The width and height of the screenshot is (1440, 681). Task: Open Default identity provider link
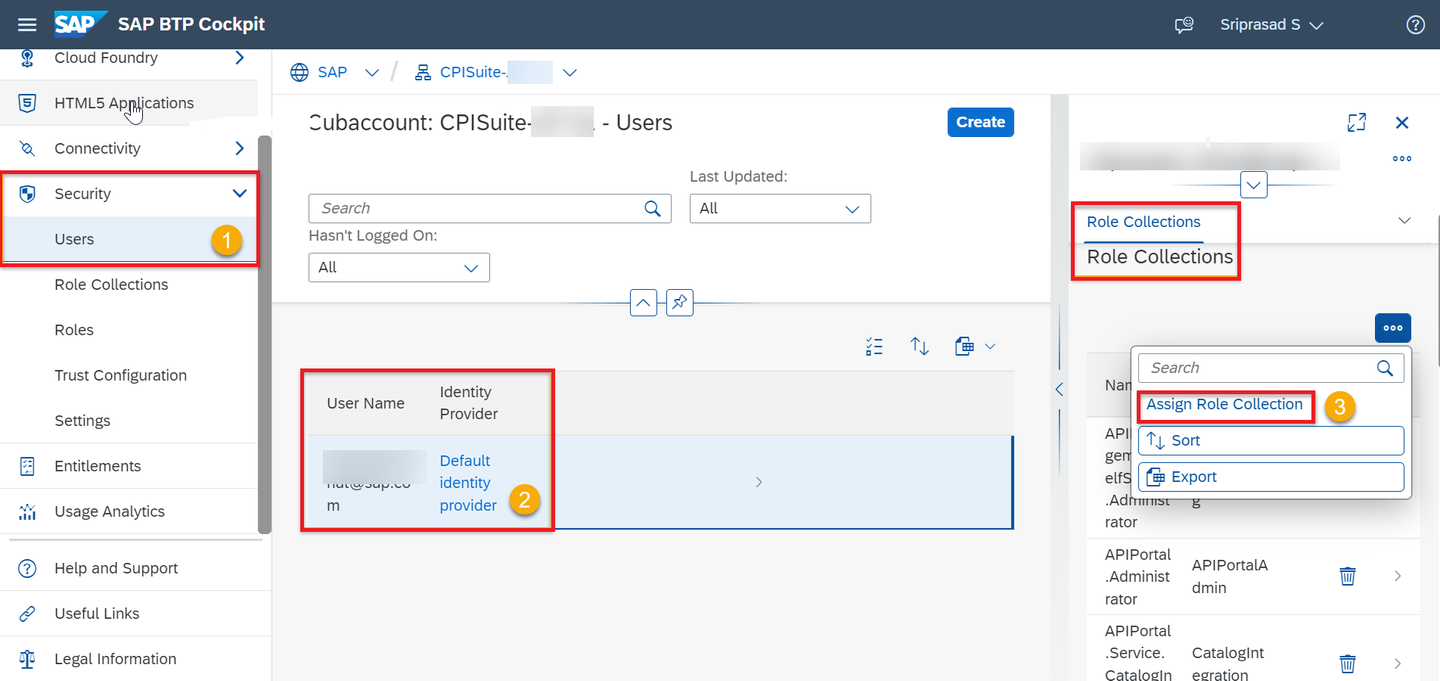pos(468,483)
